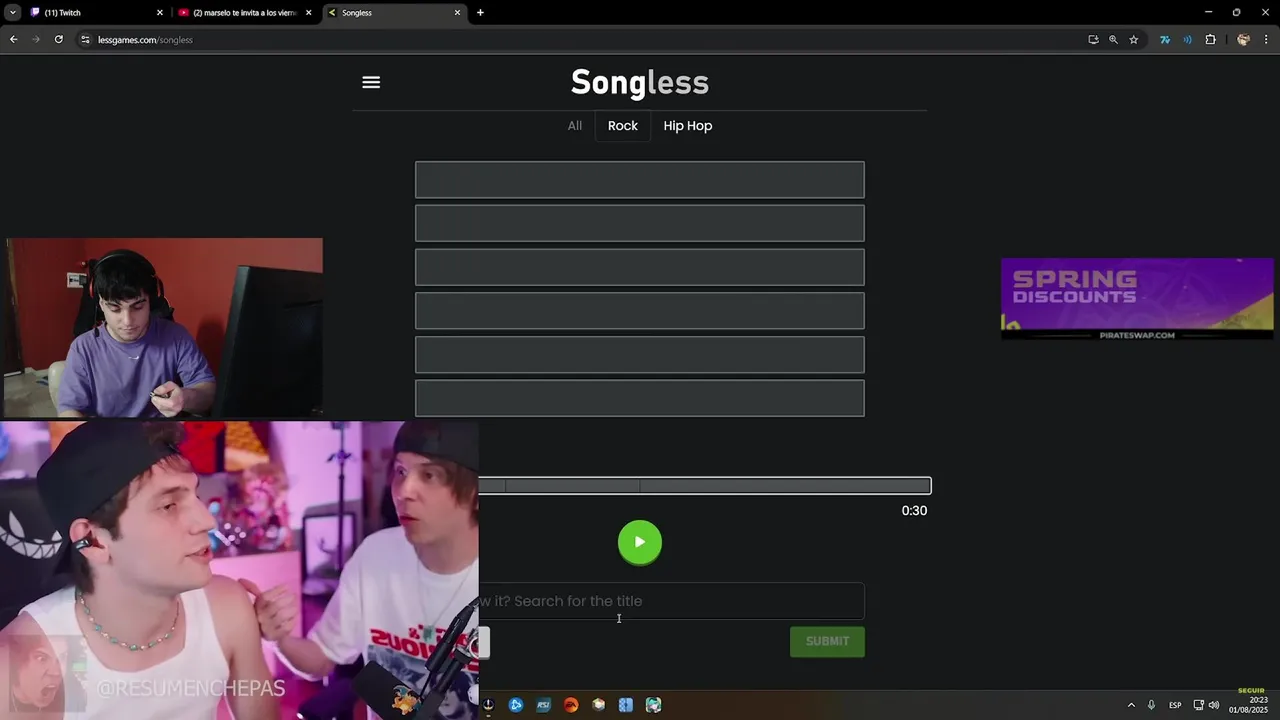Click the 0:30 duration label
Viewport: 1280px width, 720px height.
(x=914, y=511)
